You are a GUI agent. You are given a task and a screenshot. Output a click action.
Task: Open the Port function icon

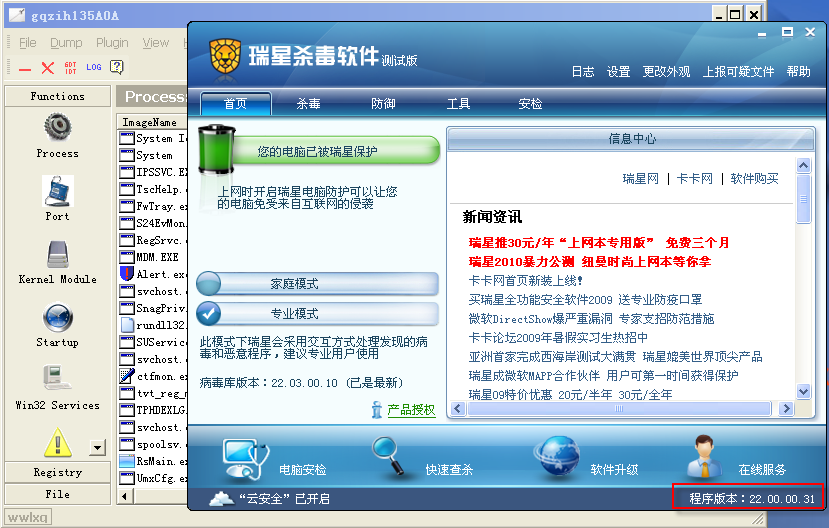[x=58, y=191]
